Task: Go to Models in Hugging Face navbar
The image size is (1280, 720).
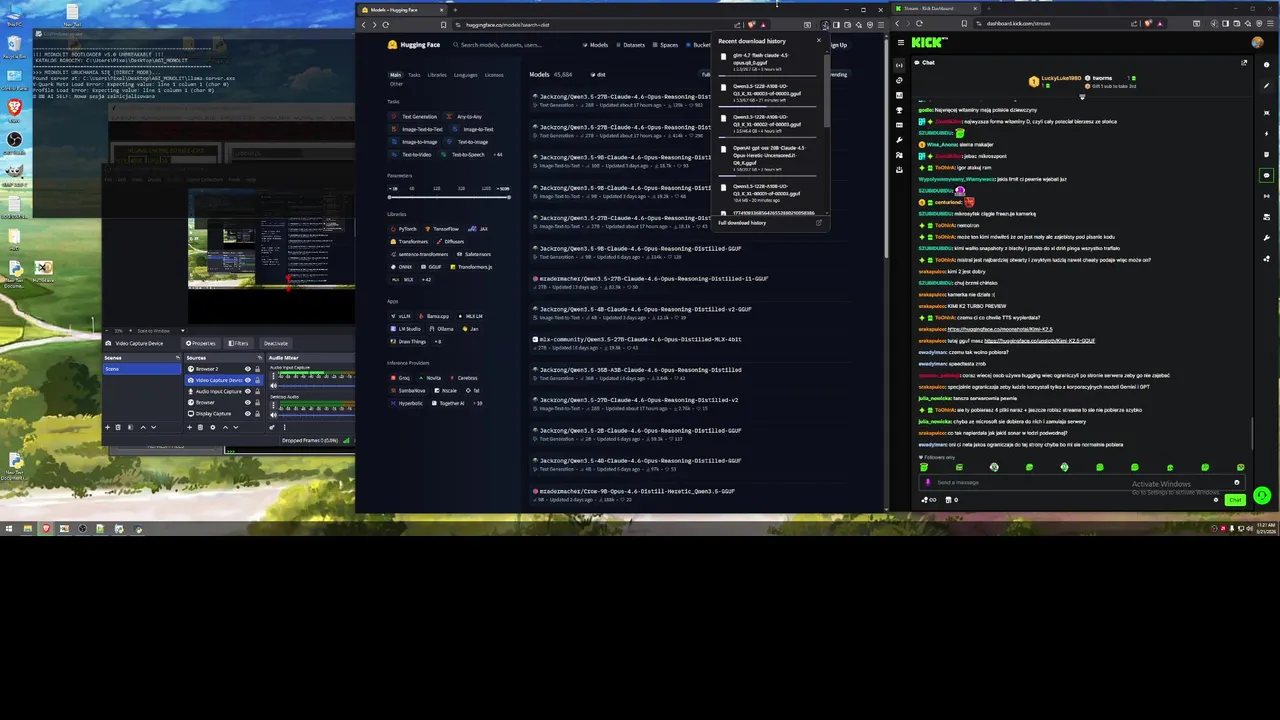Action: pos(596,45)
